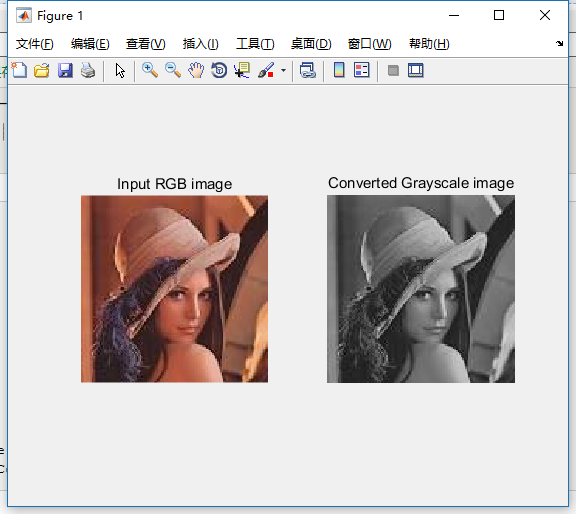
Task: Click the MATLAB logo in title bar
Action: [x=24, y=15]
